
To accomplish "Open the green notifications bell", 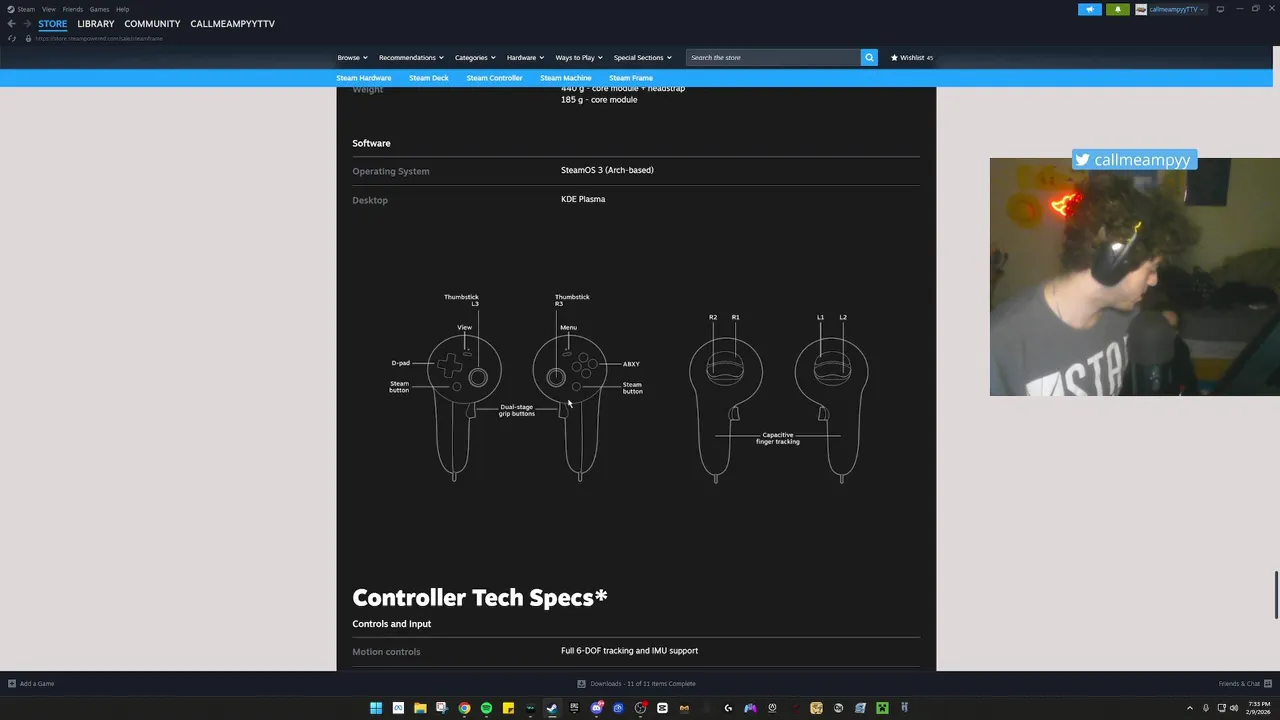I will (1118, 9).
